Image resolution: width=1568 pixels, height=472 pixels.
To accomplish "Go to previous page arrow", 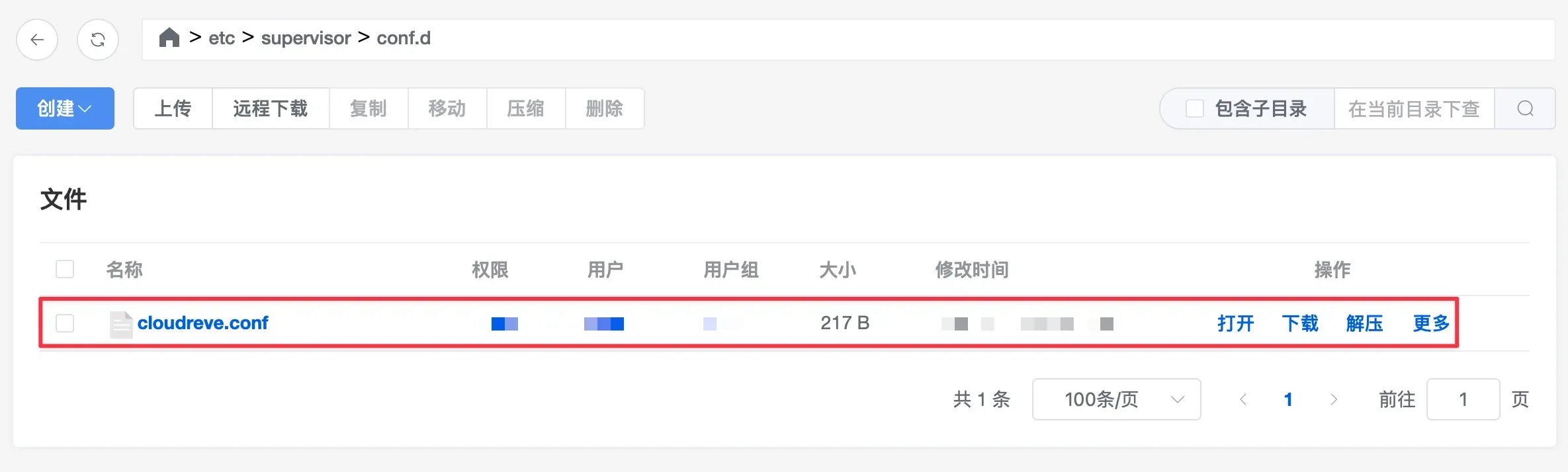I will 1243,399.
